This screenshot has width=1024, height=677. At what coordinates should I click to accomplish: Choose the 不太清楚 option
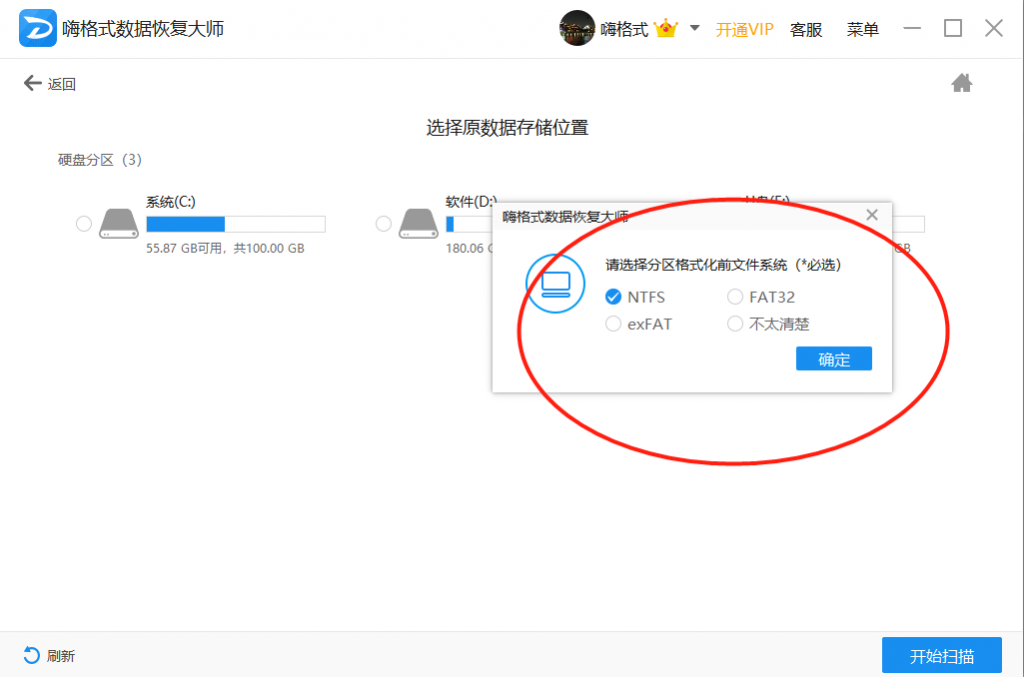(768, 324)
